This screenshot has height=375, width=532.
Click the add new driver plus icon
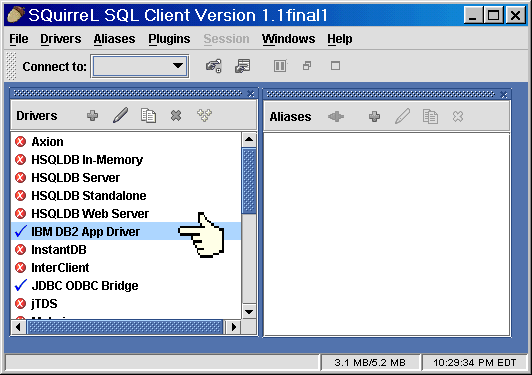point(92,116)
